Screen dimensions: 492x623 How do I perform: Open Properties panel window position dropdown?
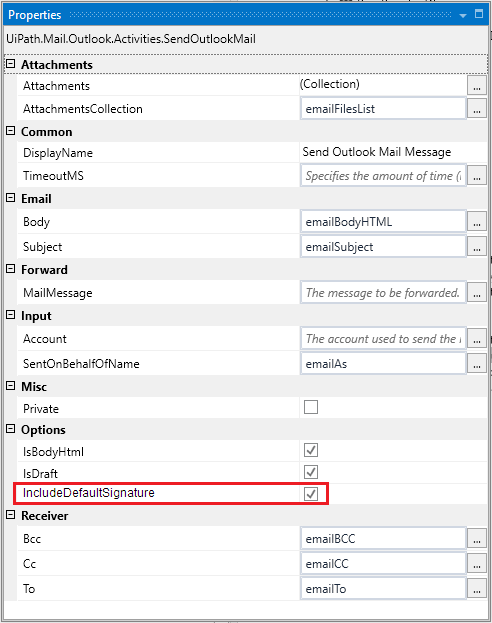click(463, 15)
